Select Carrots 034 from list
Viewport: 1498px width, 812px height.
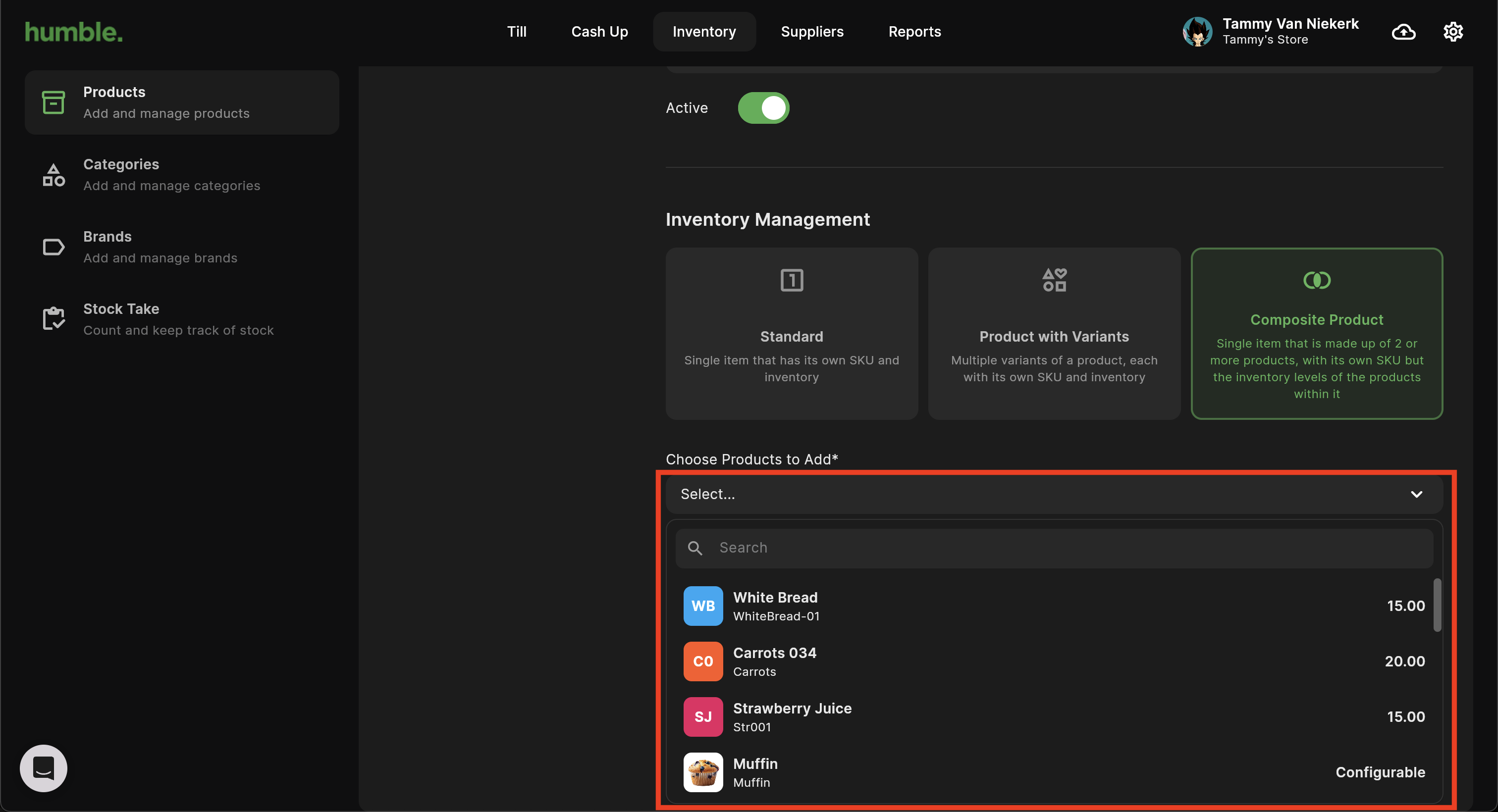(x=1054, y=661)
